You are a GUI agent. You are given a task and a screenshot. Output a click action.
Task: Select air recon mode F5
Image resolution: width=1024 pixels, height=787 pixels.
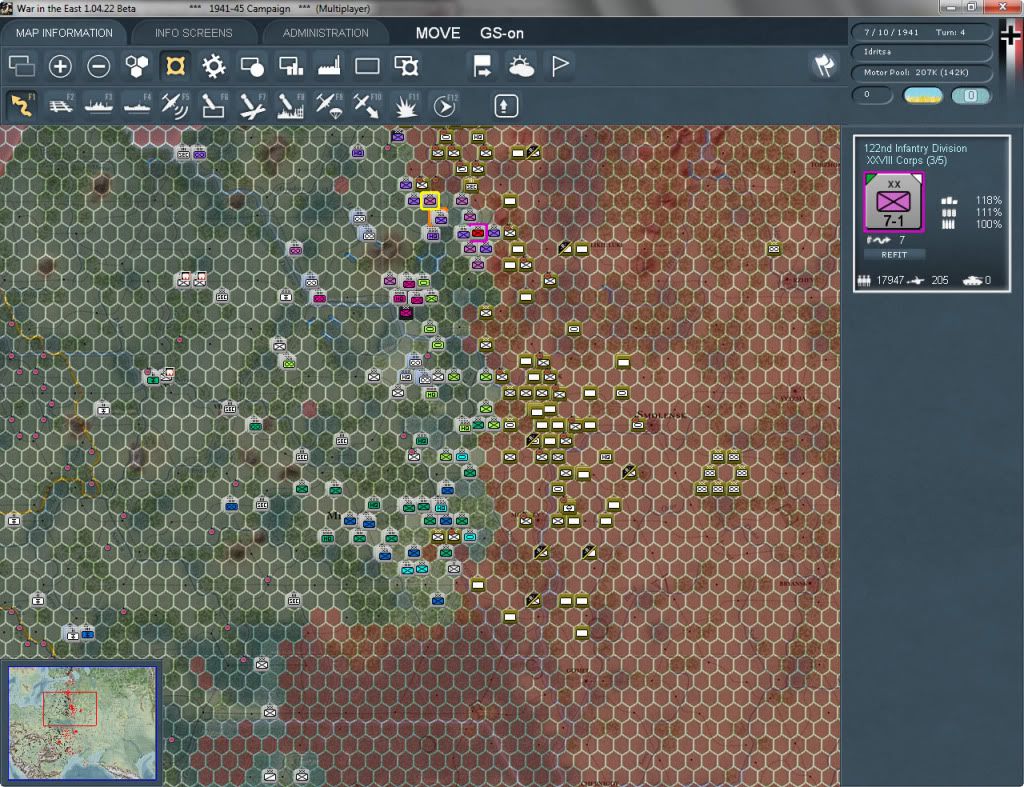click(175, 105)
